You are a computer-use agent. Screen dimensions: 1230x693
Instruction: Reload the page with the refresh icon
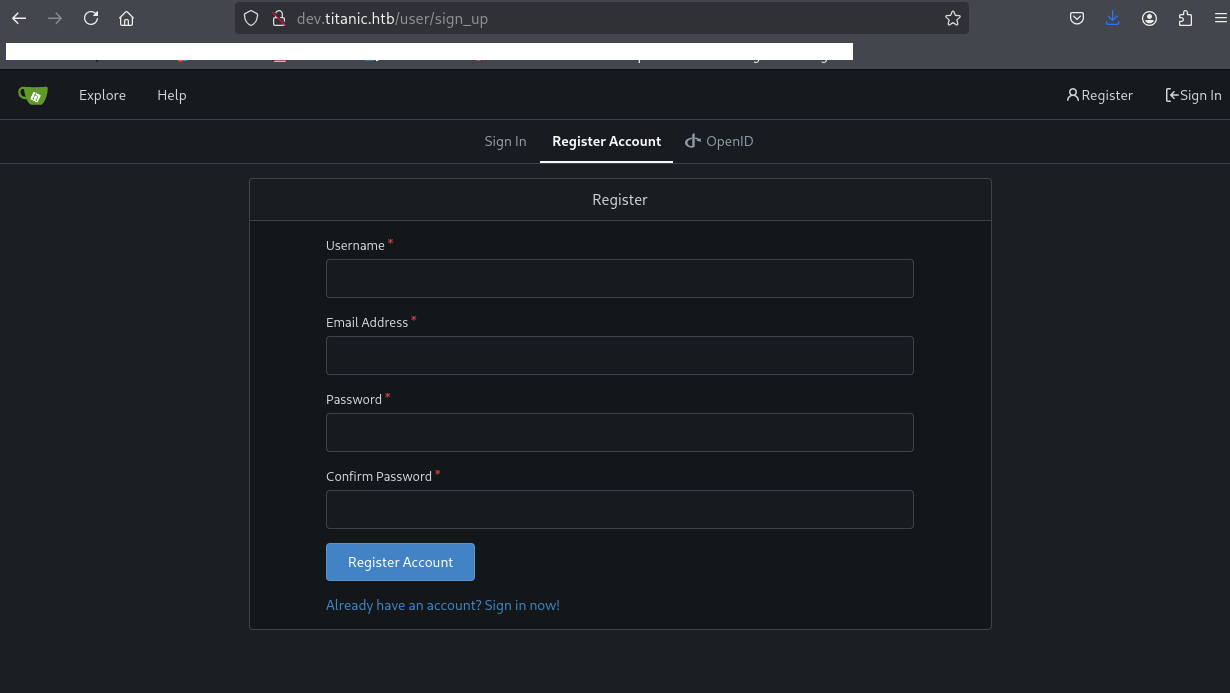[91, 18]
